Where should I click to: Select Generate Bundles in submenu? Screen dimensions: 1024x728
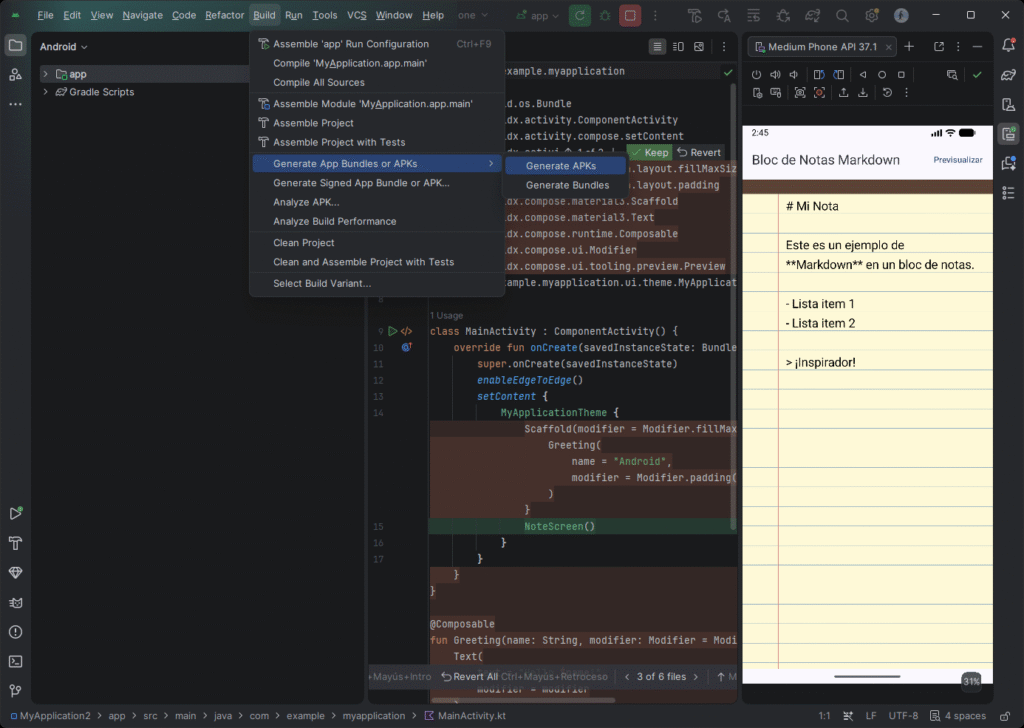click(x=566, y=185)
